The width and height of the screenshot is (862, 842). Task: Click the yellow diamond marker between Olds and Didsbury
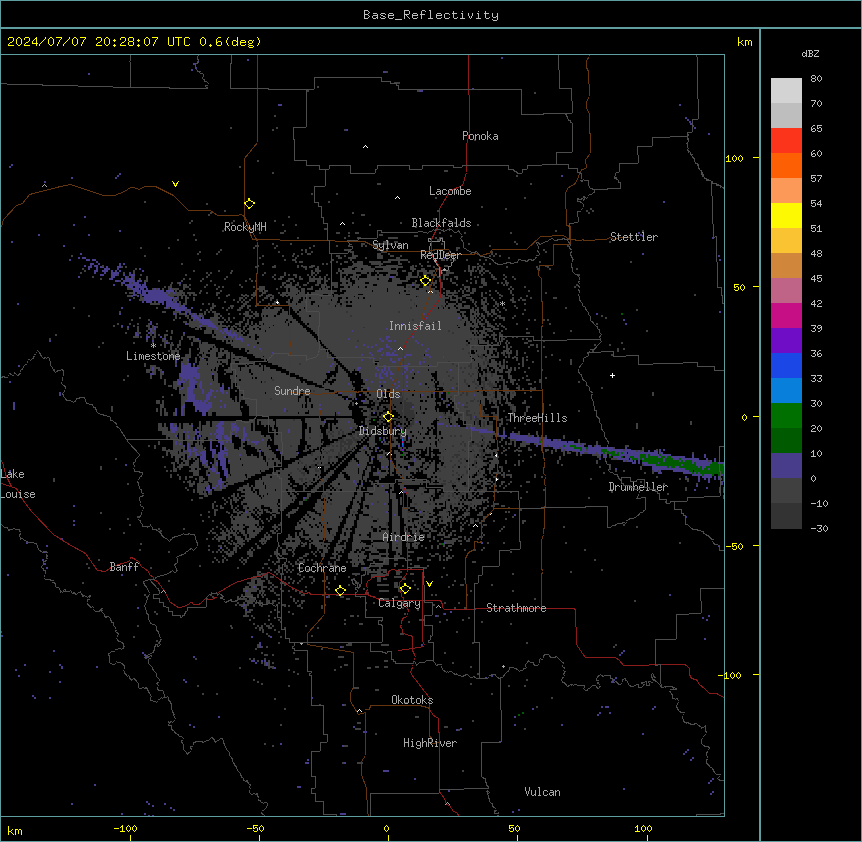point(388,417)
